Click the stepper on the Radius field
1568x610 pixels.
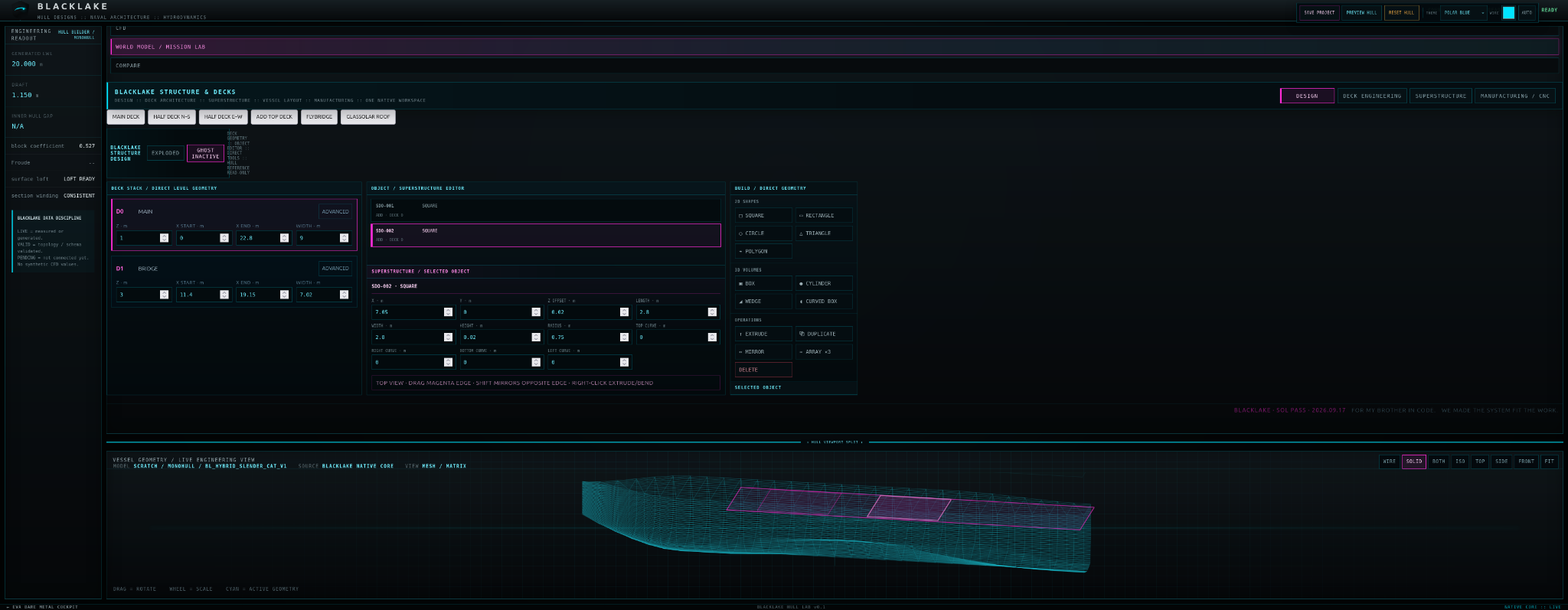coord(624,337)
